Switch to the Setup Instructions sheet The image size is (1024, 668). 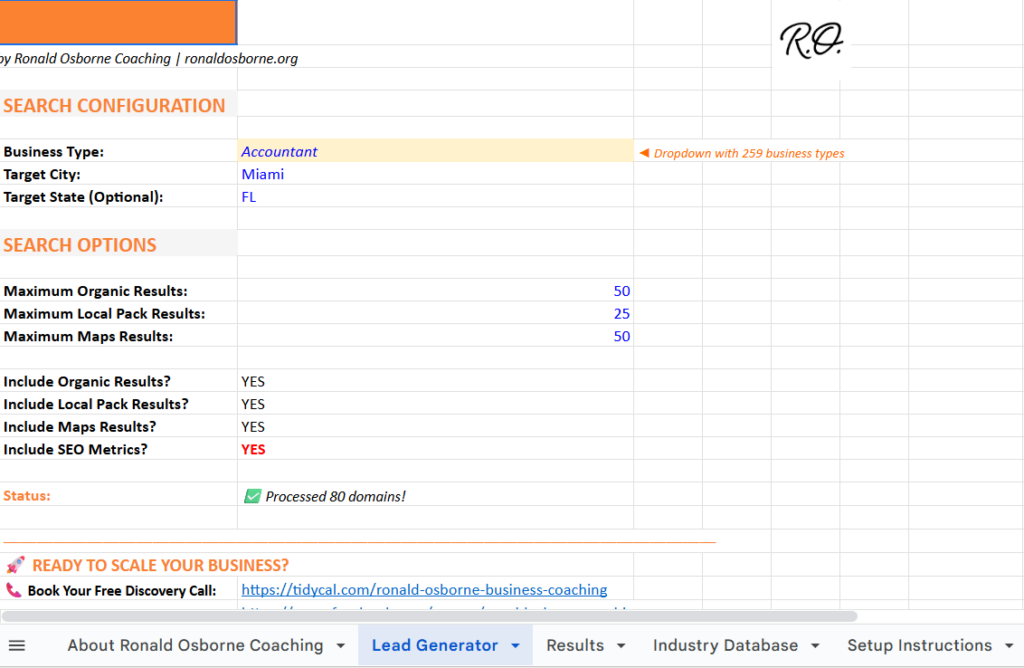pos(920,645)
